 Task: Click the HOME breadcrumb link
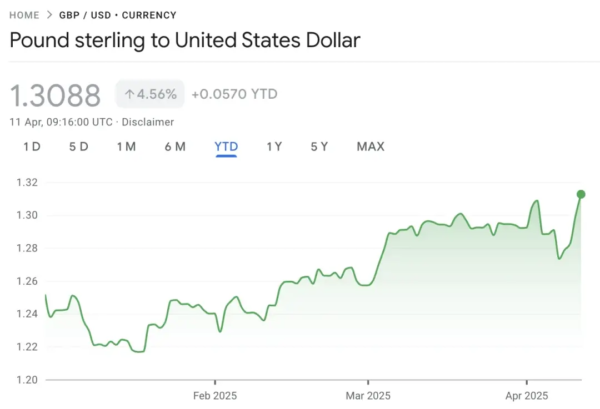[24, 15]
